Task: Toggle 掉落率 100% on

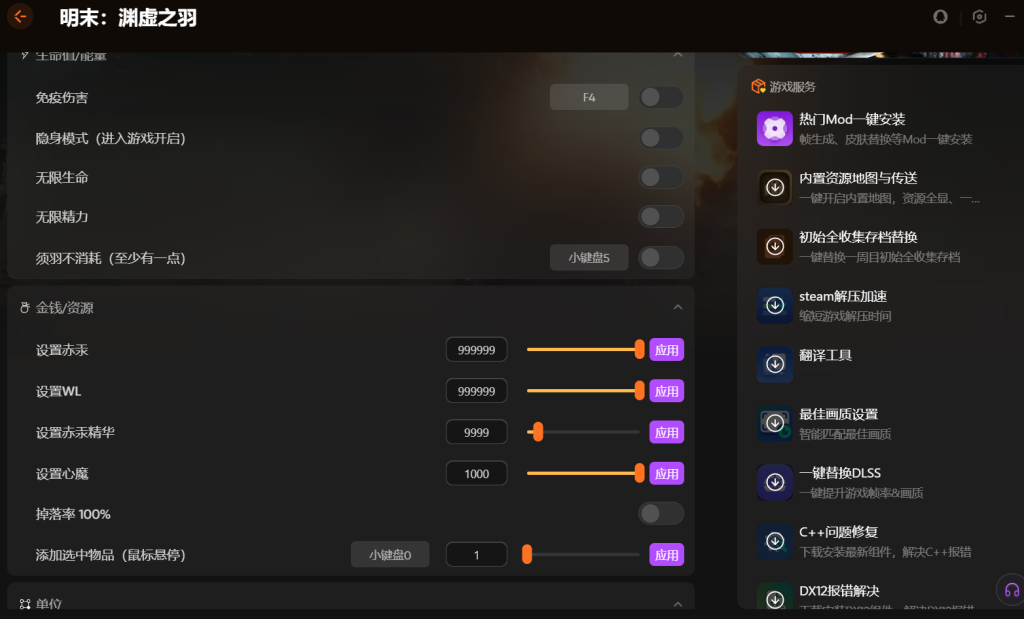Action: [660, 514]
